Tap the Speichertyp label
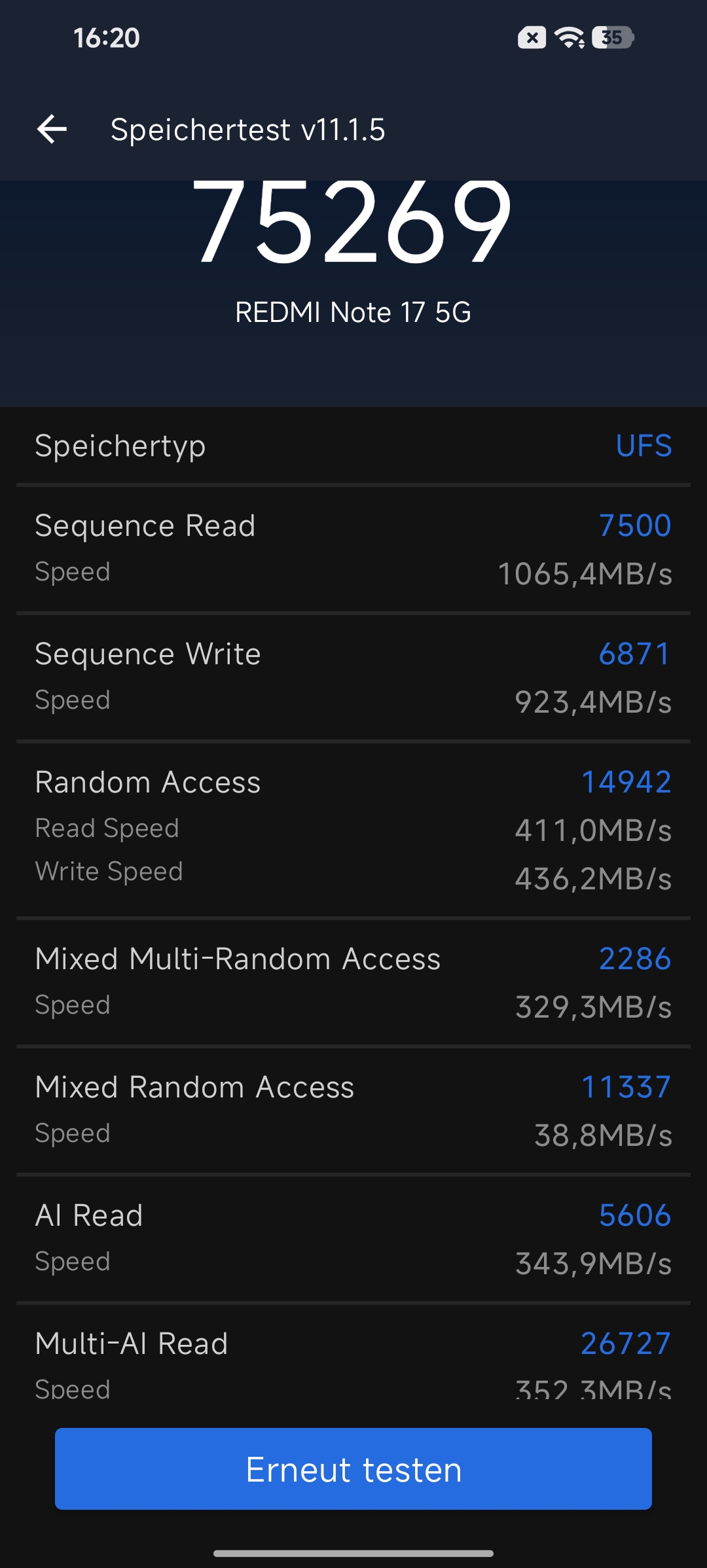 pyautogui.click(x=120, y=446)
